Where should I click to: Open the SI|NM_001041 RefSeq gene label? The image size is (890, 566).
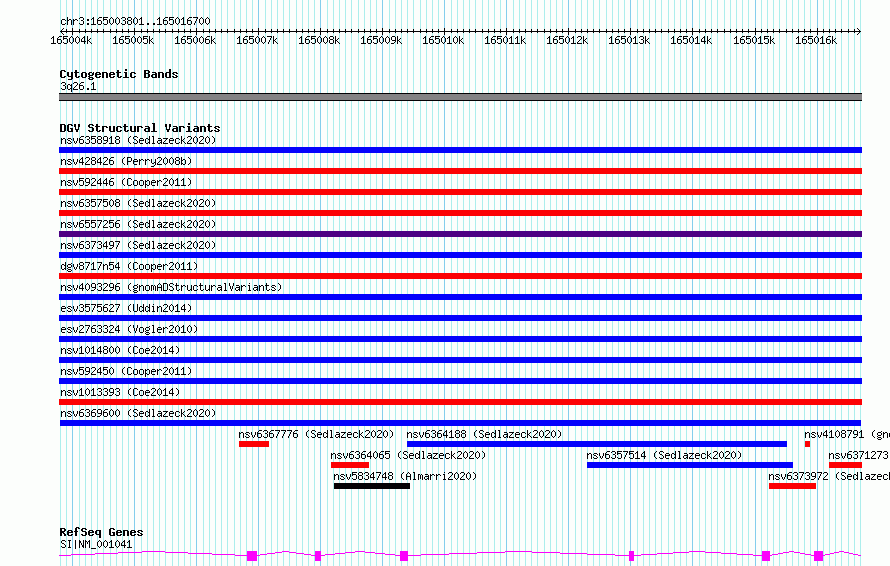point(96,544)
